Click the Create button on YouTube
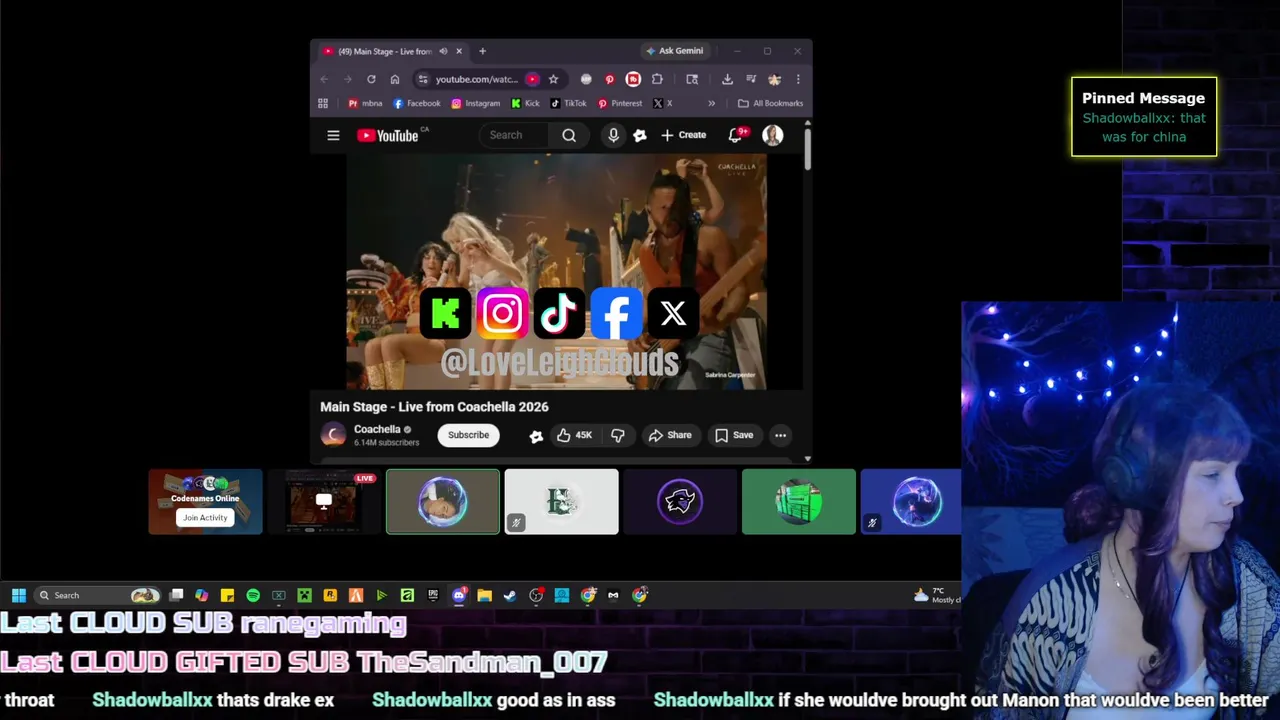Image resolution: width=1280 pixels, height=720 pixels. (683, 135)
